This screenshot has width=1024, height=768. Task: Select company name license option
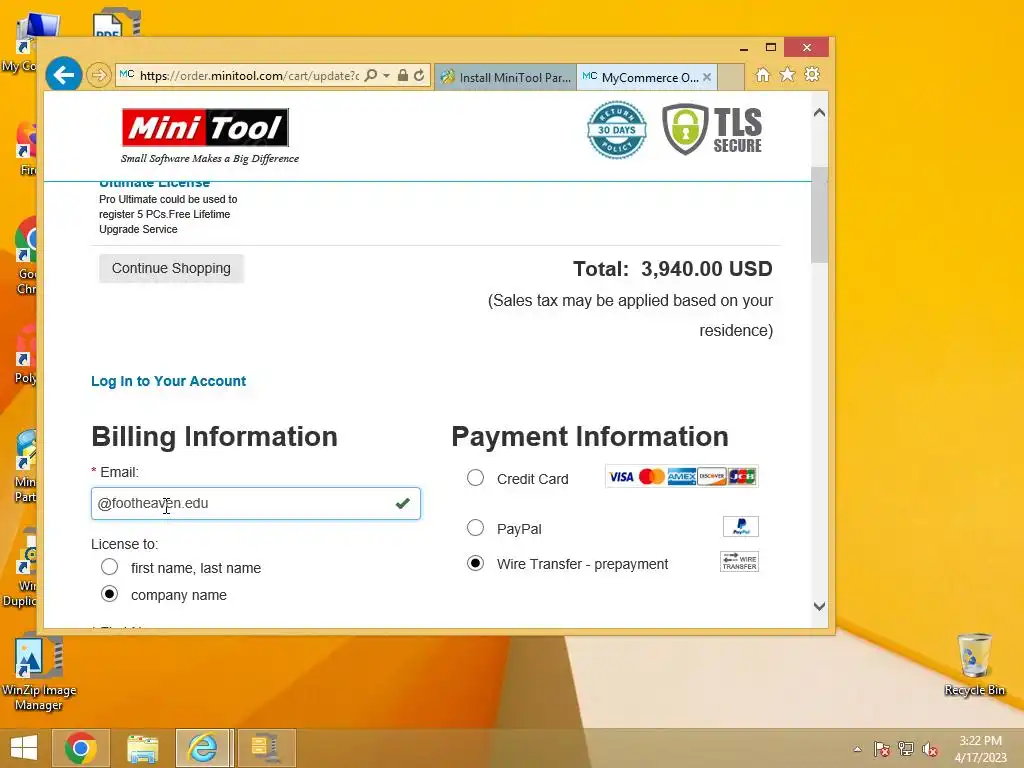[110, 594]
